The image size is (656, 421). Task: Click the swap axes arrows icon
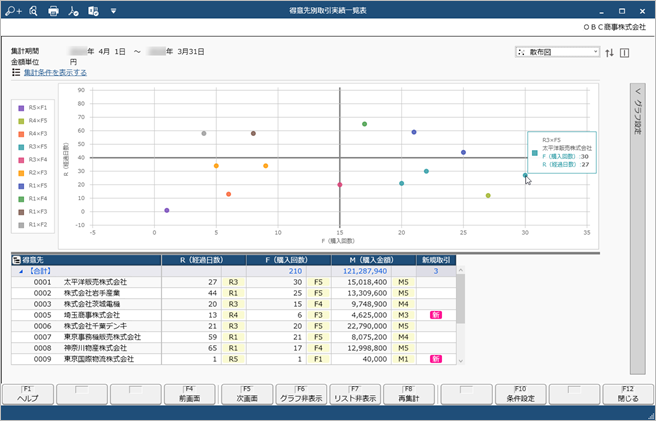tap(609, 51)
